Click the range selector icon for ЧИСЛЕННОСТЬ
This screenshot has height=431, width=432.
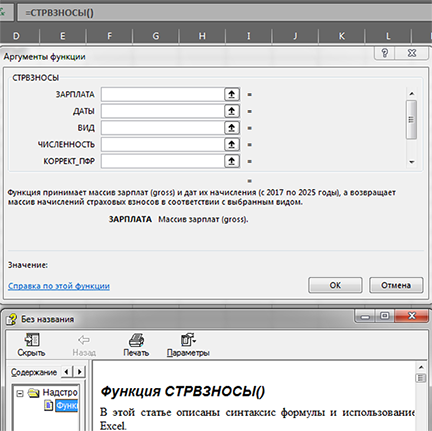(232, 144)
